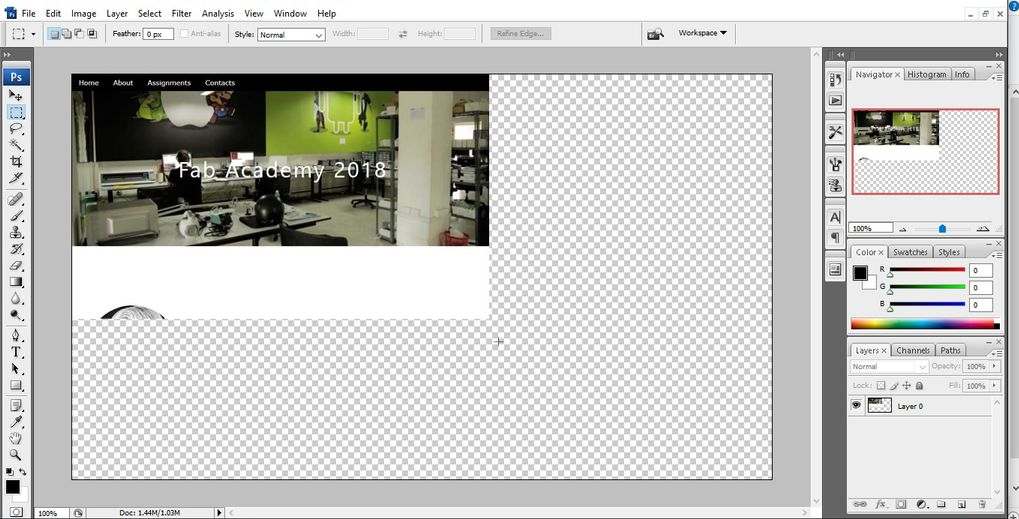Click Link layers icon
This screenshot has width=1019, height=519.
tap(860, 504)
